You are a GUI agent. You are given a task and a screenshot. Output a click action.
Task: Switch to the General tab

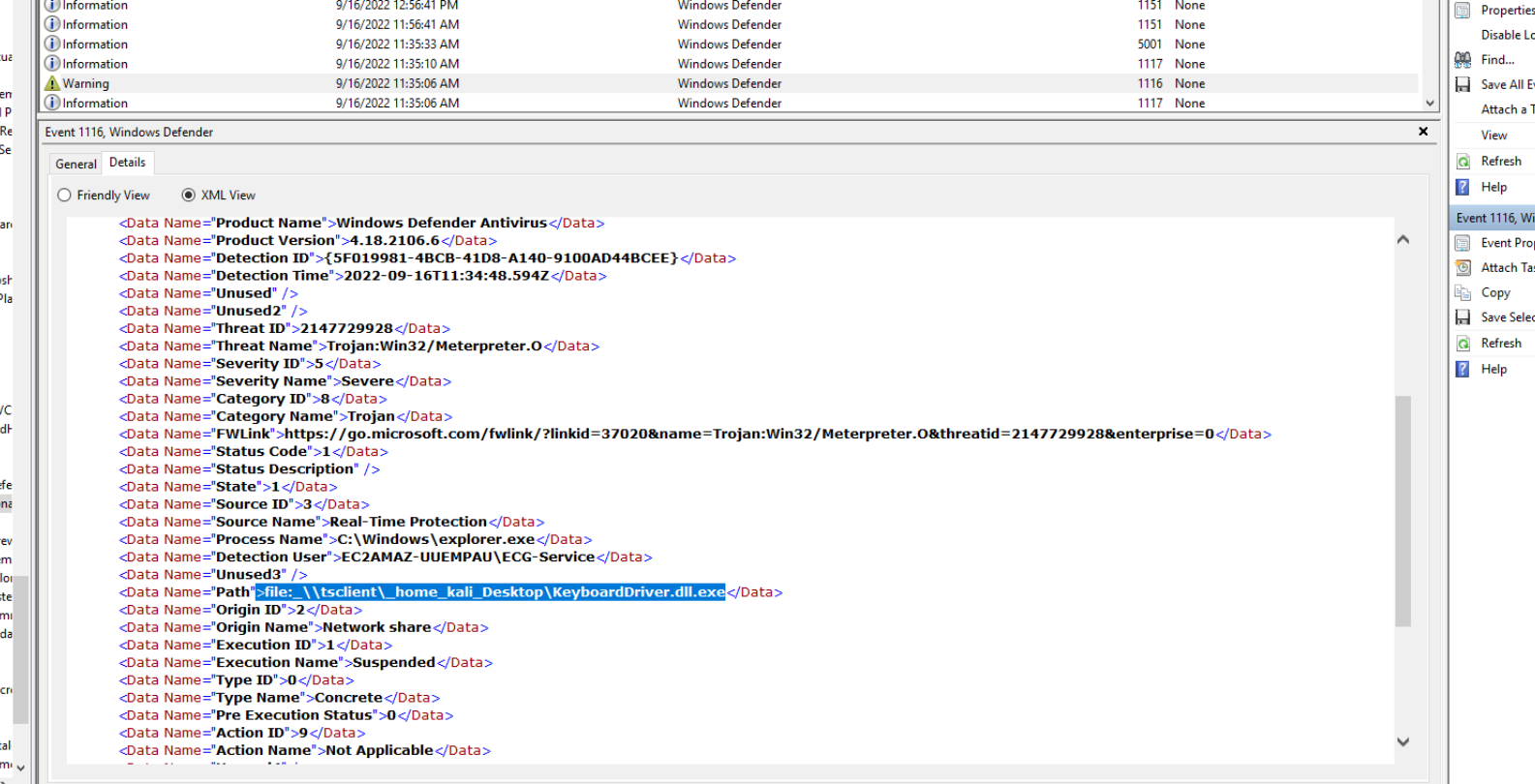click(76, 165)
